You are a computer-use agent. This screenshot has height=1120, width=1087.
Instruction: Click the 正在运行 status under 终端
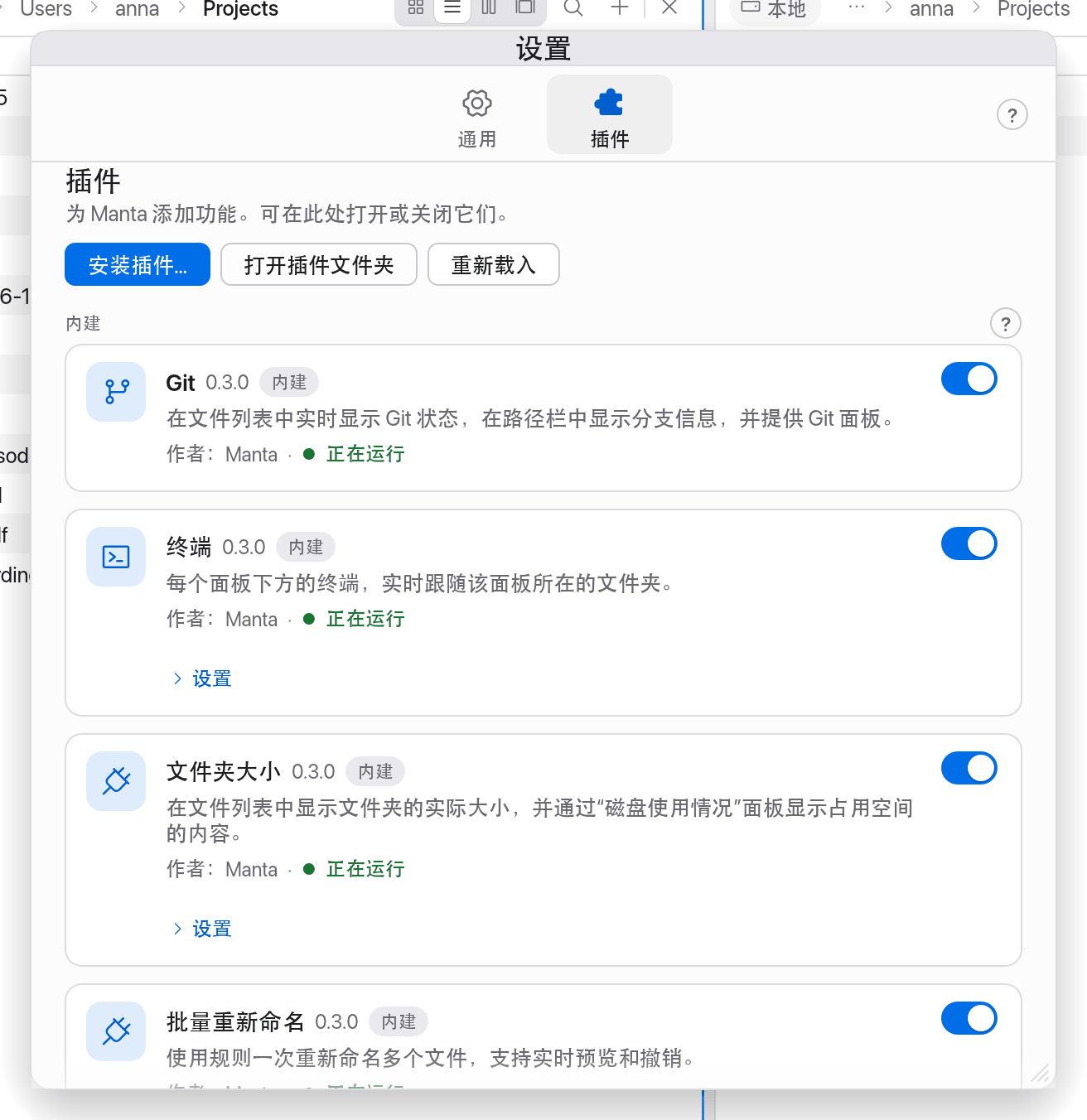365,619
